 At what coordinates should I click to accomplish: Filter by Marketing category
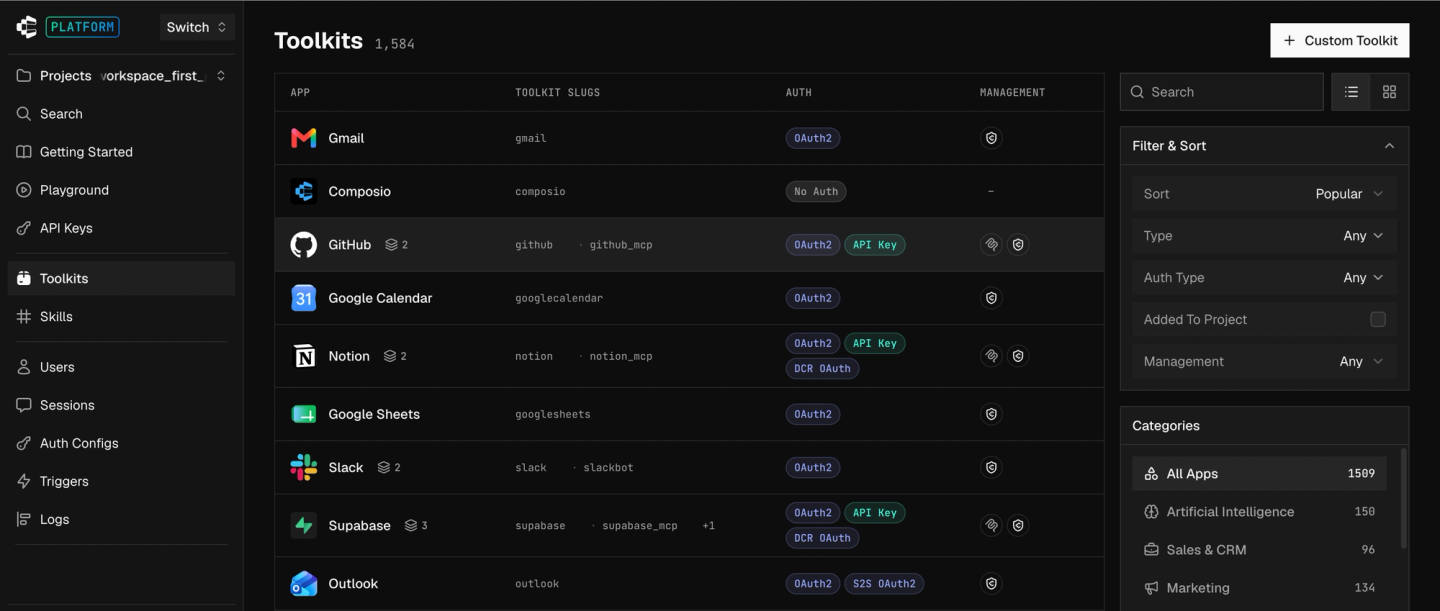(x=1259, y=587)
